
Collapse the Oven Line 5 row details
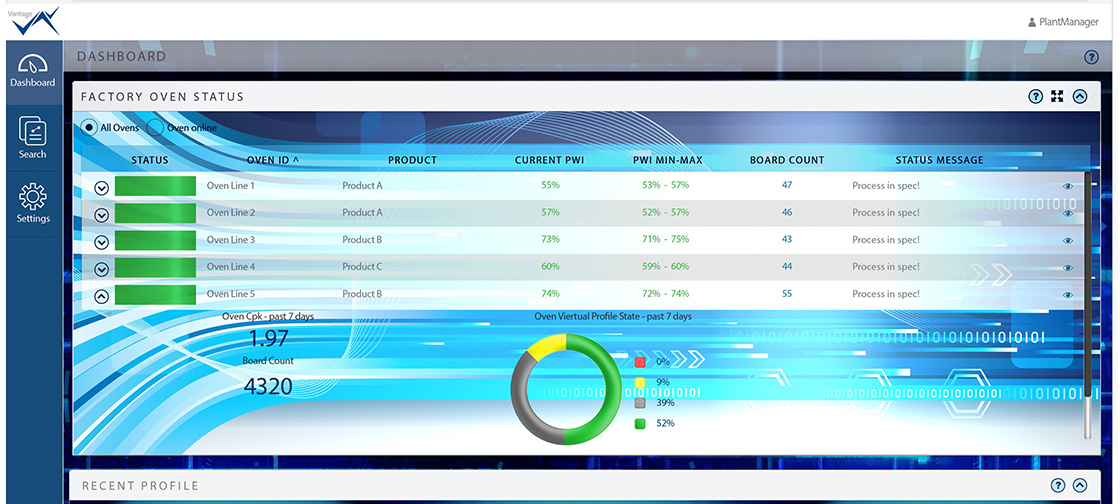pos(101,295)
